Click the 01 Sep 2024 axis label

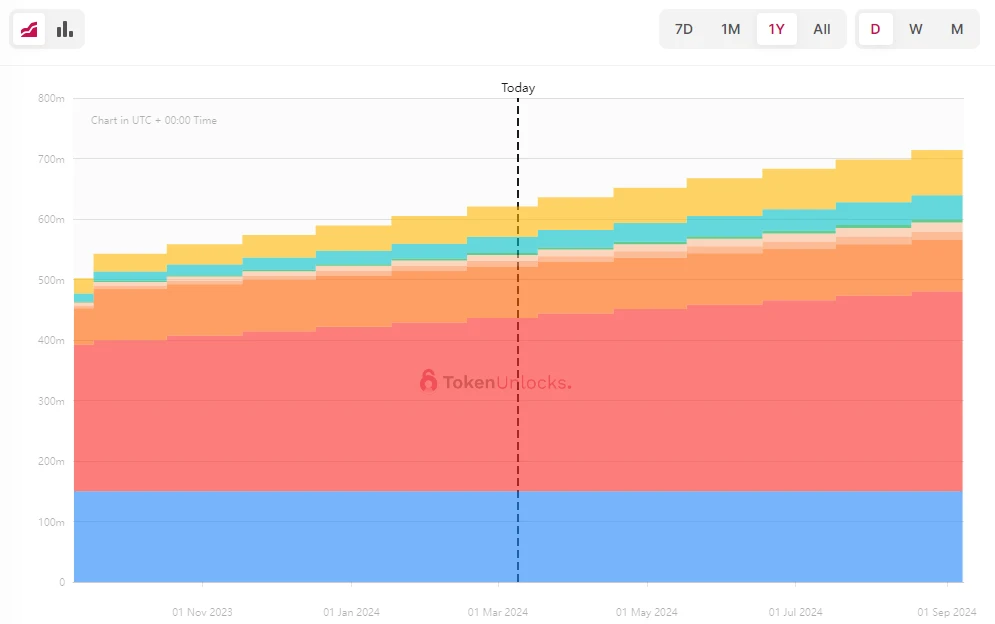tap(946, 612)
